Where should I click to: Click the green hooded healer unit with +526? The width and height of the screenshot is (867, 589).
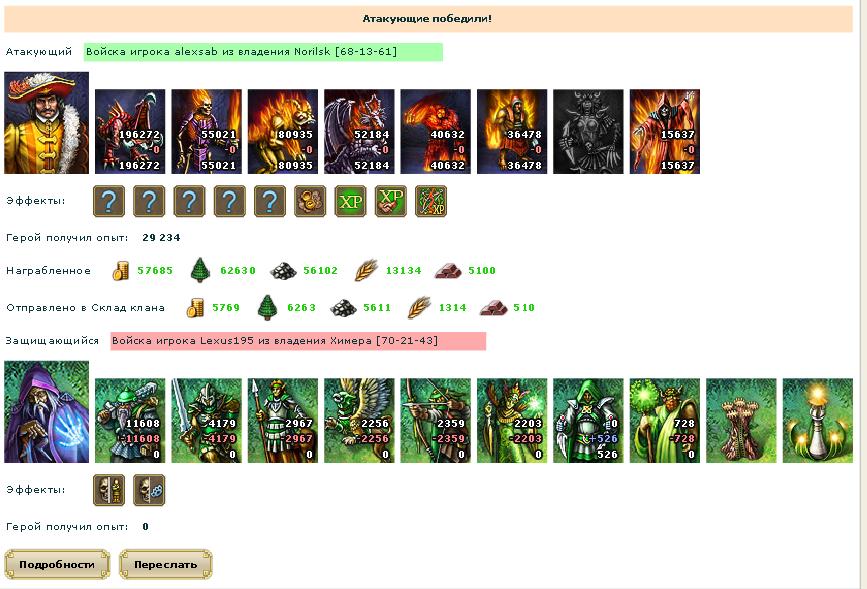pyautogui.click(x=588, y=420)
